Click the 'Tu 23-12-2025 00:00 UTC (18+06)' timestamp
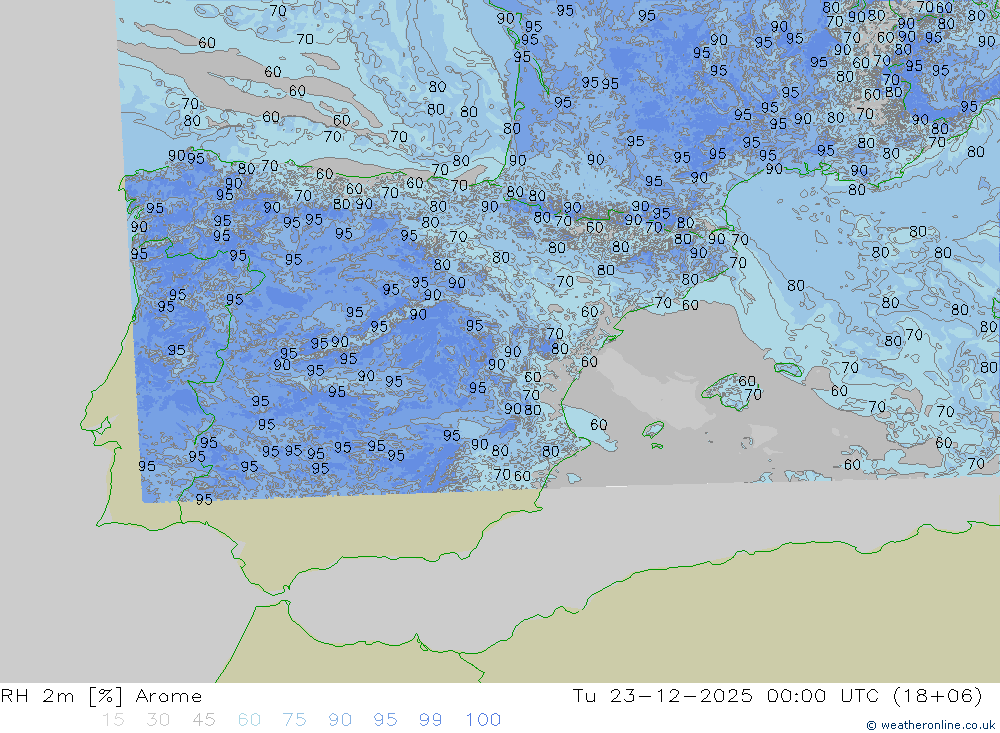Viewport: 1000px width, 733px height. click(x=777, y=696)
